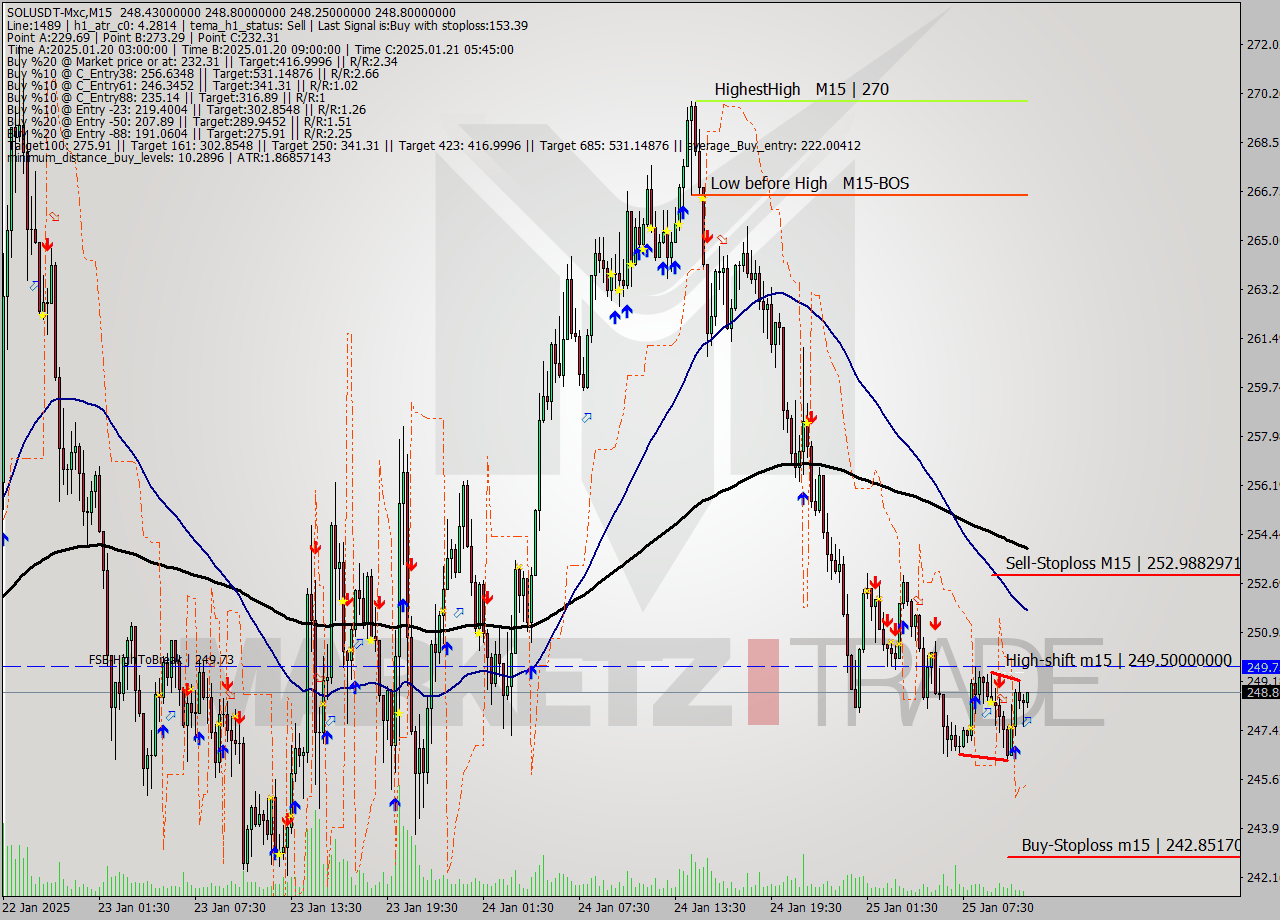
Task: Click the current price tag 248.8
Action: coord(1260,692)
